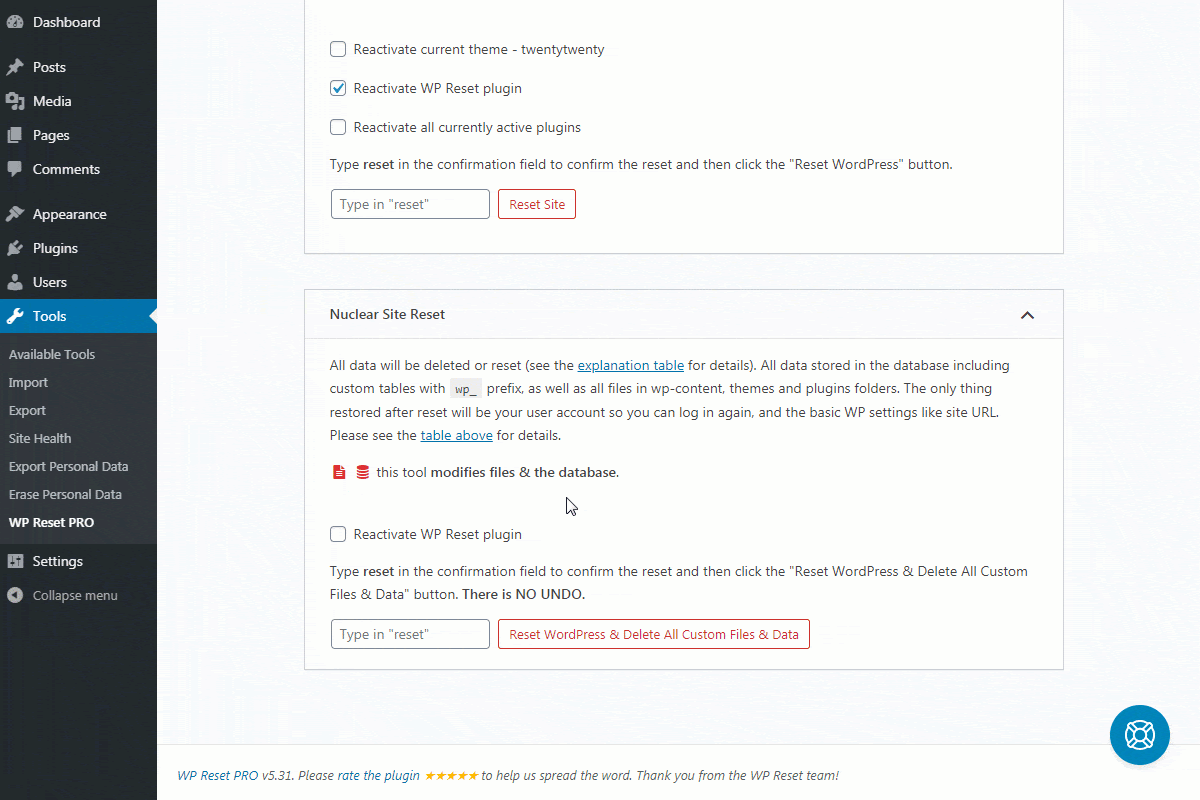1200x800 pixels.
Task: Click the Users person icon
Action: [15, 282]
